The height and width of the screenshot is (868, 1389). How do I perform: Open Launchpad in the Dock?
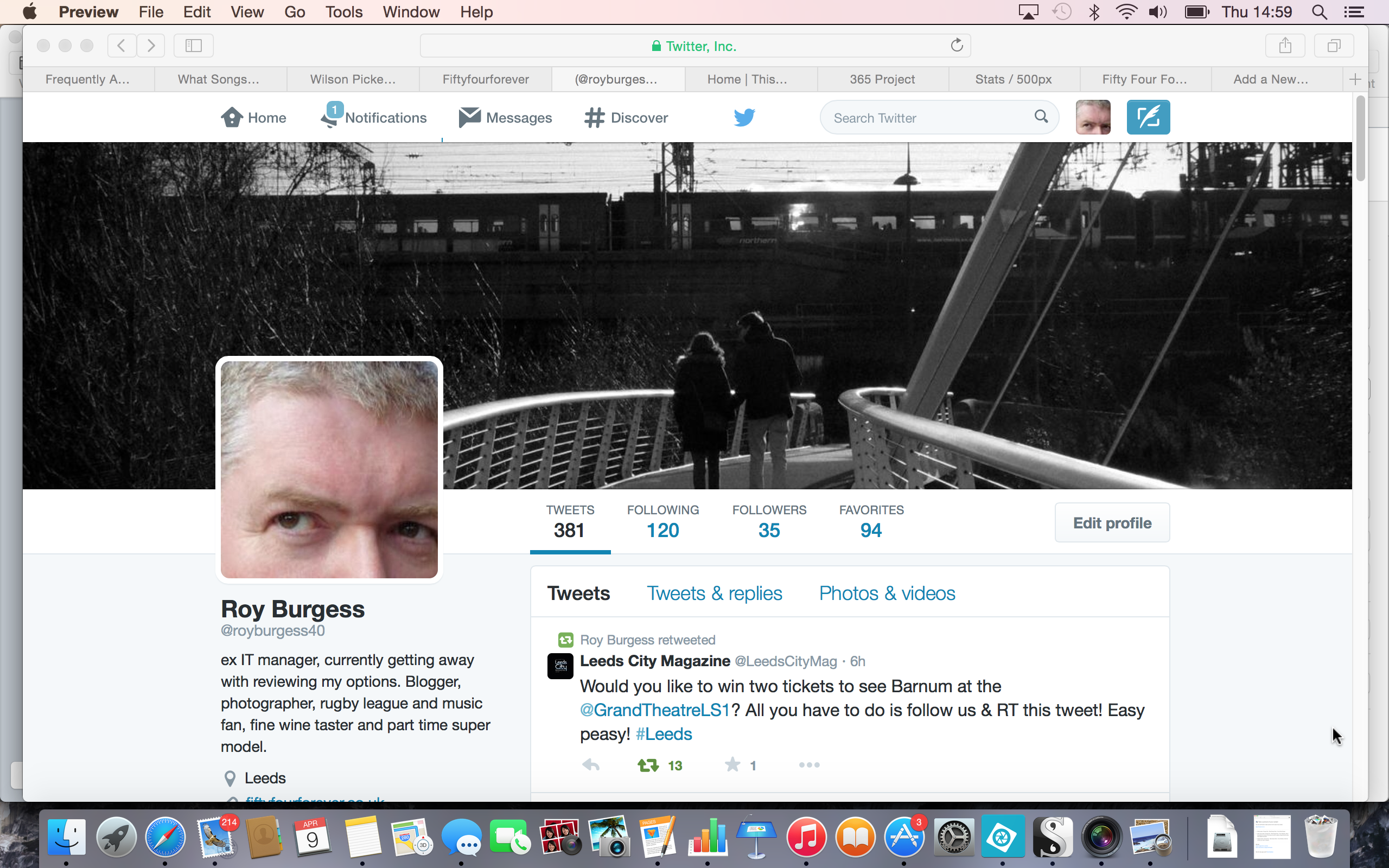(x=116, y=837)
